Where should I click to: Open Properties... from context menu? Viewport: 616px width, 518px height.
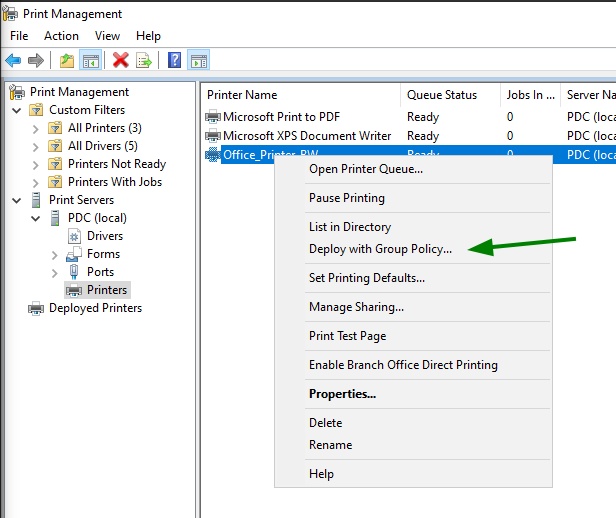[x=413, y=394]
